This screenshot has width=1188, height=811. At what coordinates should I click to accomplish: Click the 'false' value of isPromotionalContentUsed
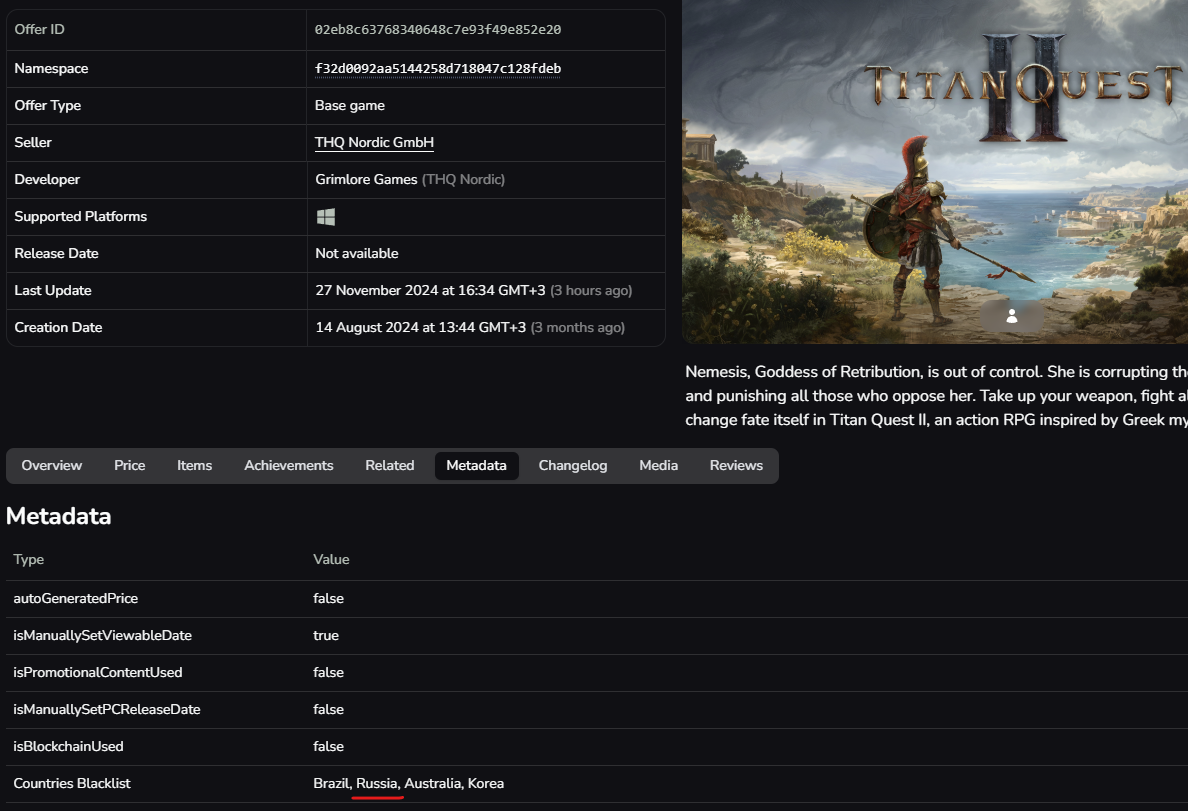tap(328, 673)
